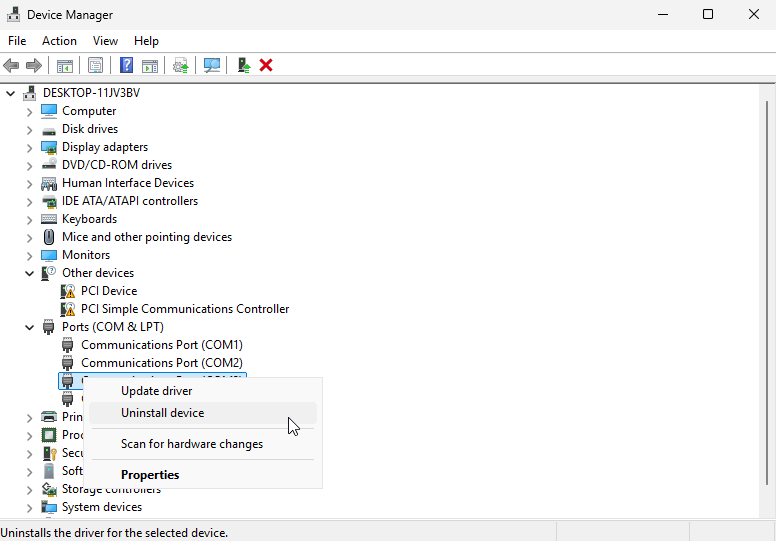Open the View menu

click(x=105, y=41)
